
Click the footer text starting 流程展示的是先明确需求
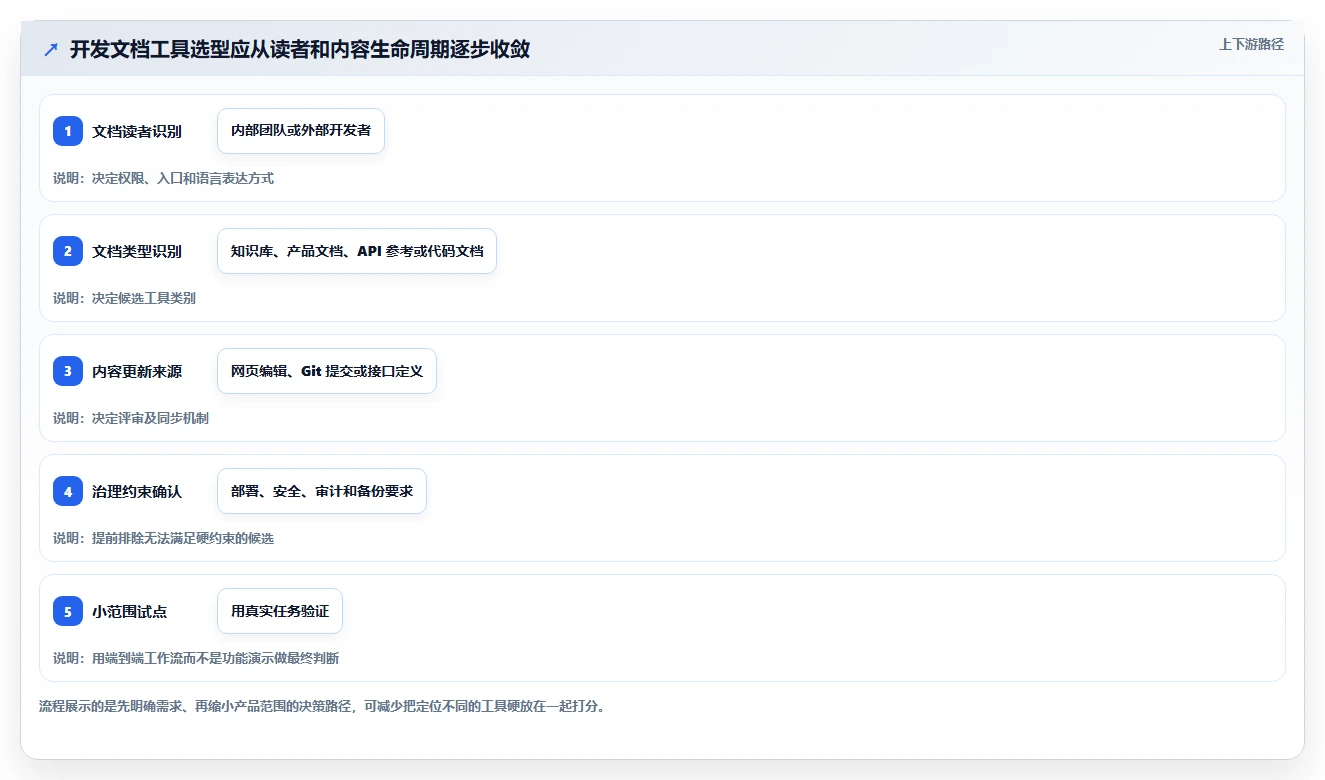(x=322, y=706)
